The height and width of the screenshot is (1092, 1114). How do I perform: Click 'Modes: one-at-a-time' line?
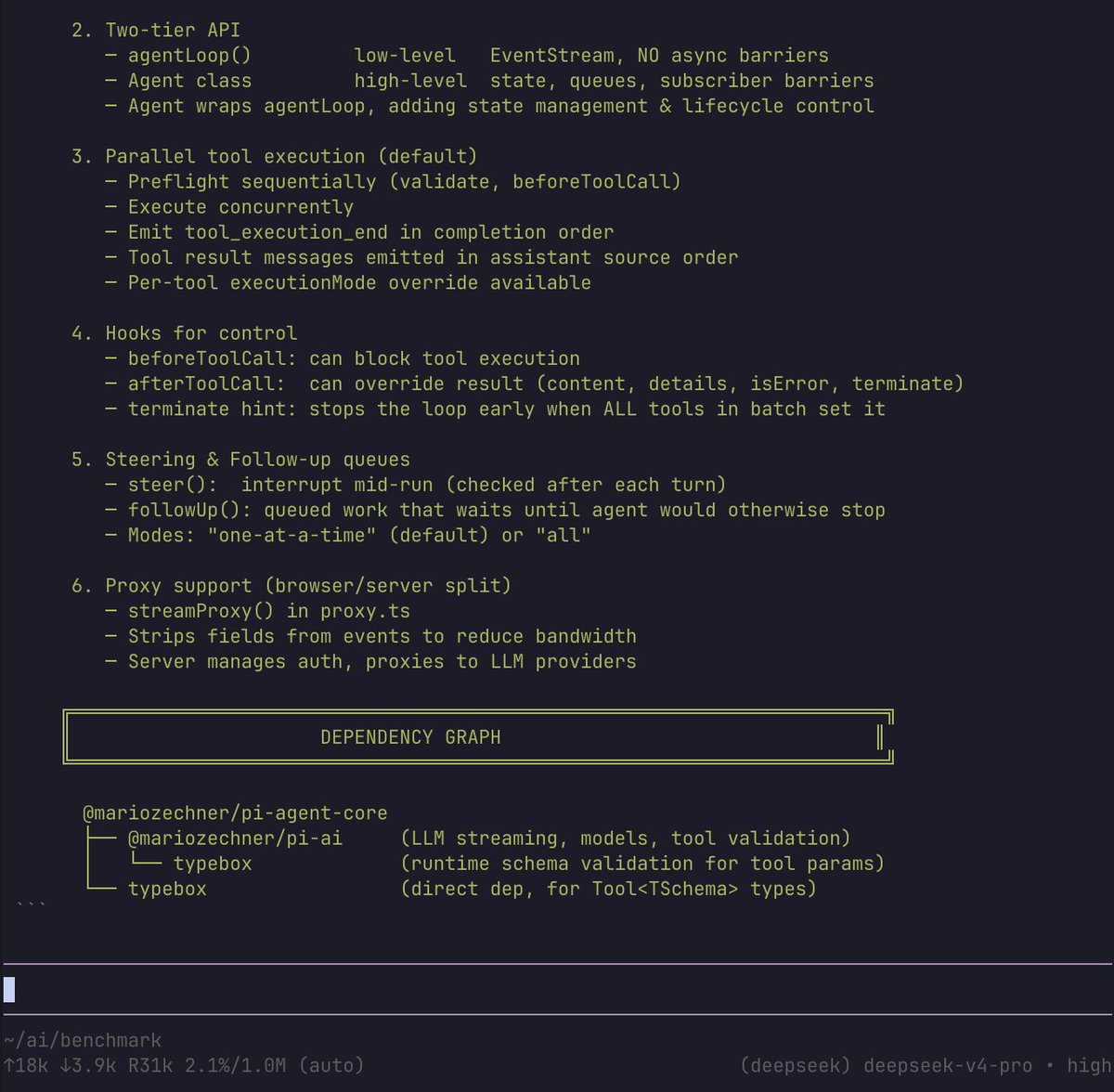coord(348,535)
